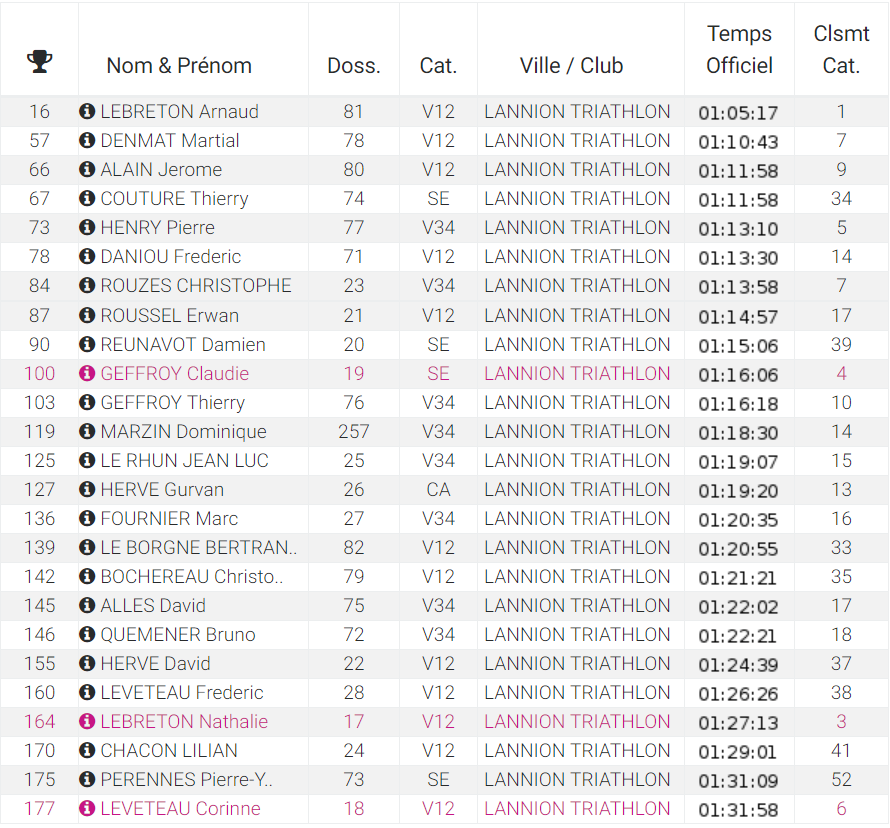The width and height of the screenshot is (890, 828).
Task: Select the Doss. column header
Action: click(354, 66)
